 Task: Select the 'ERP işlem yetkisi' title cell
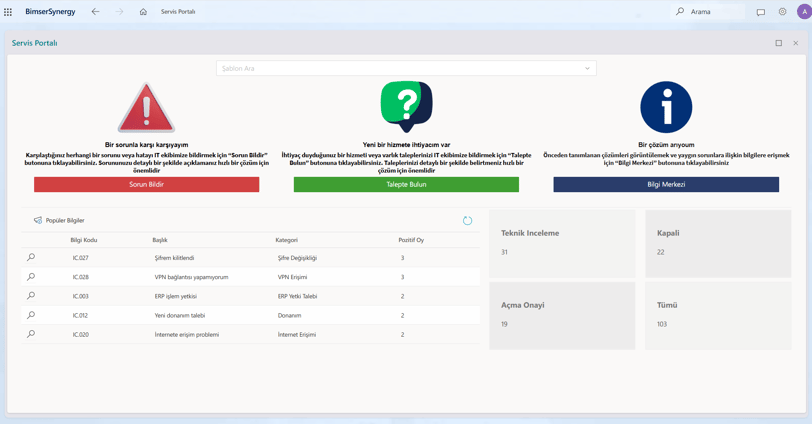[176, 296]
